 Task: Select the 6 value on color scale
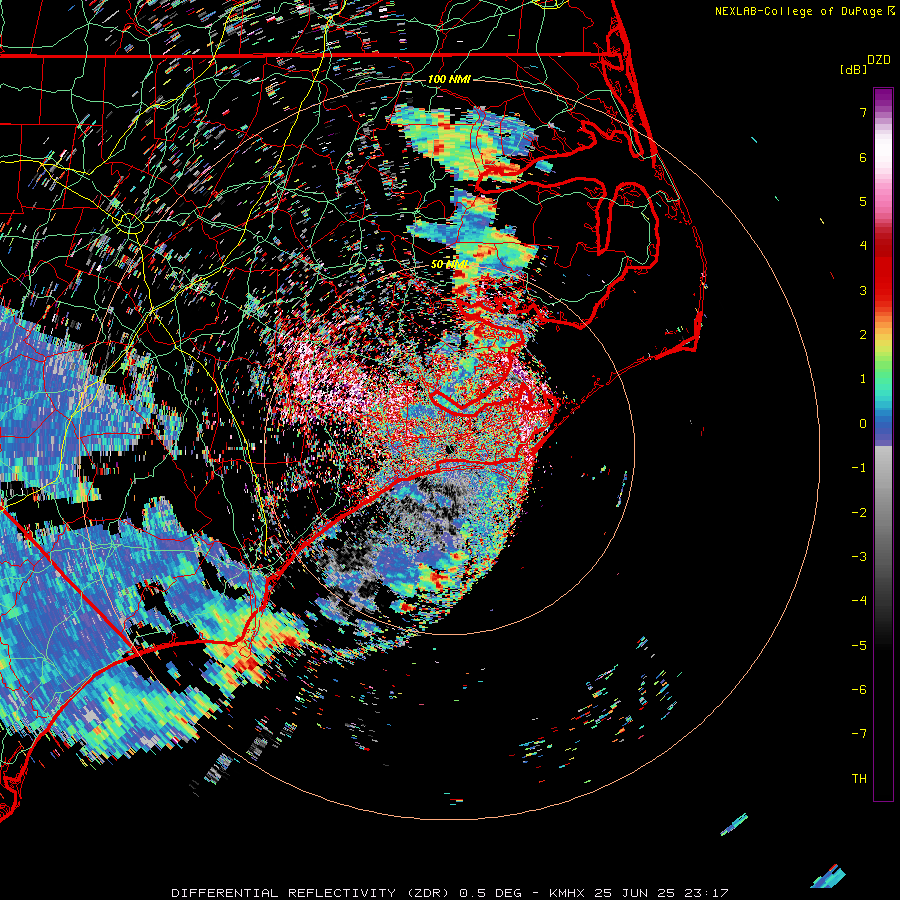pyautogui.click(x=863, y=157)
